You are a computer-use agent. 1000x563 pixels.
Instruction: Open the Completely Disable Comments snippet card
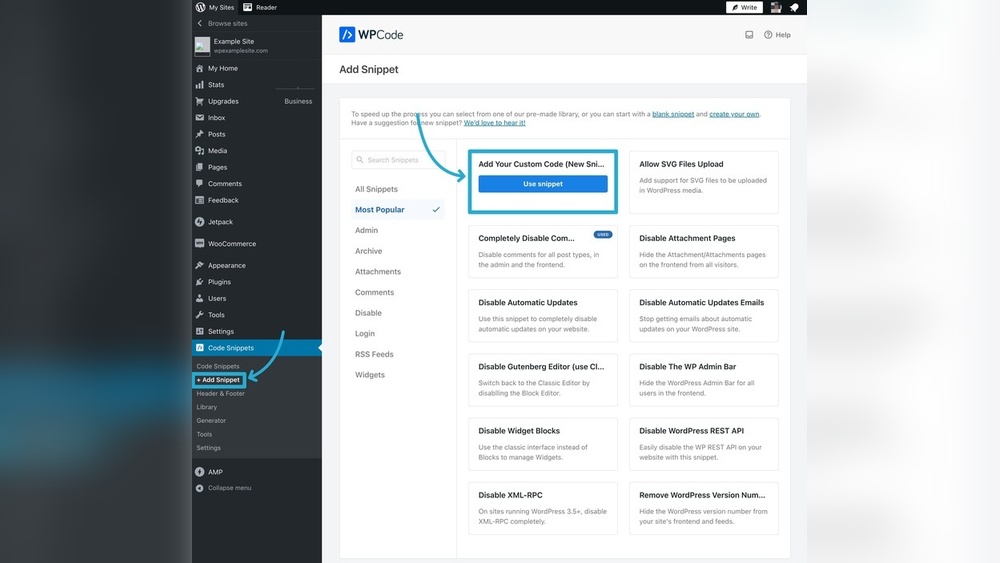(x=543, y=252)
